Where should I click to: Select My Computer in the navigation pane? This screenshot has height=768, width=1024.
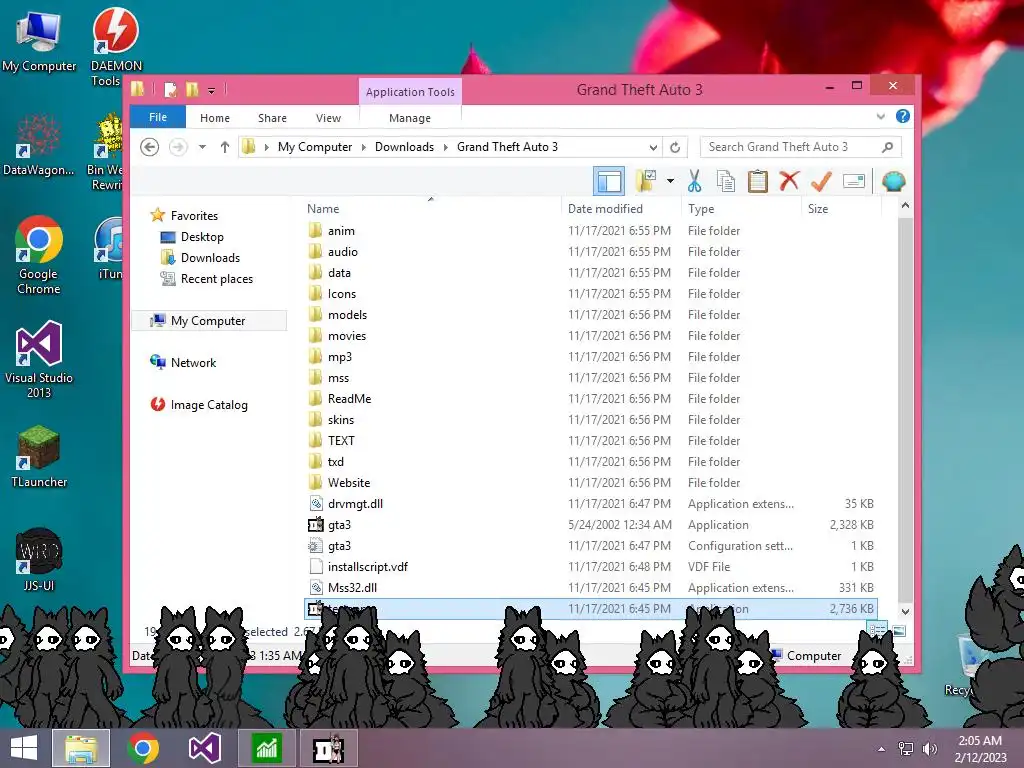point(209,321)
